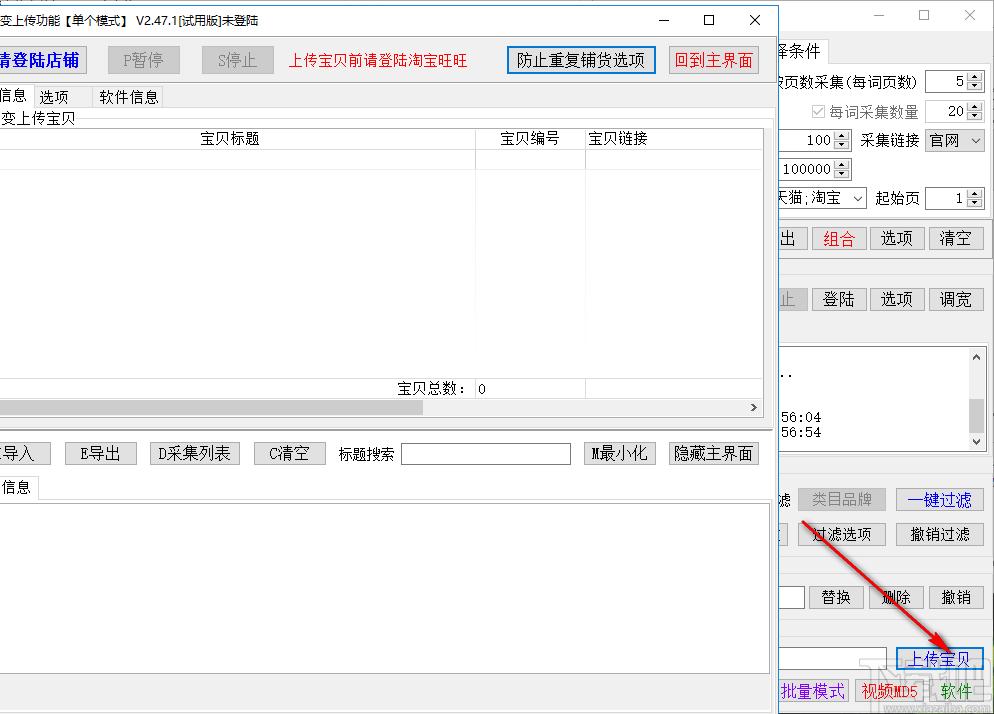Image resolution: width=994 pixels, height=714 pixels.
Task: Maximize the background main window
Action: 924,15
